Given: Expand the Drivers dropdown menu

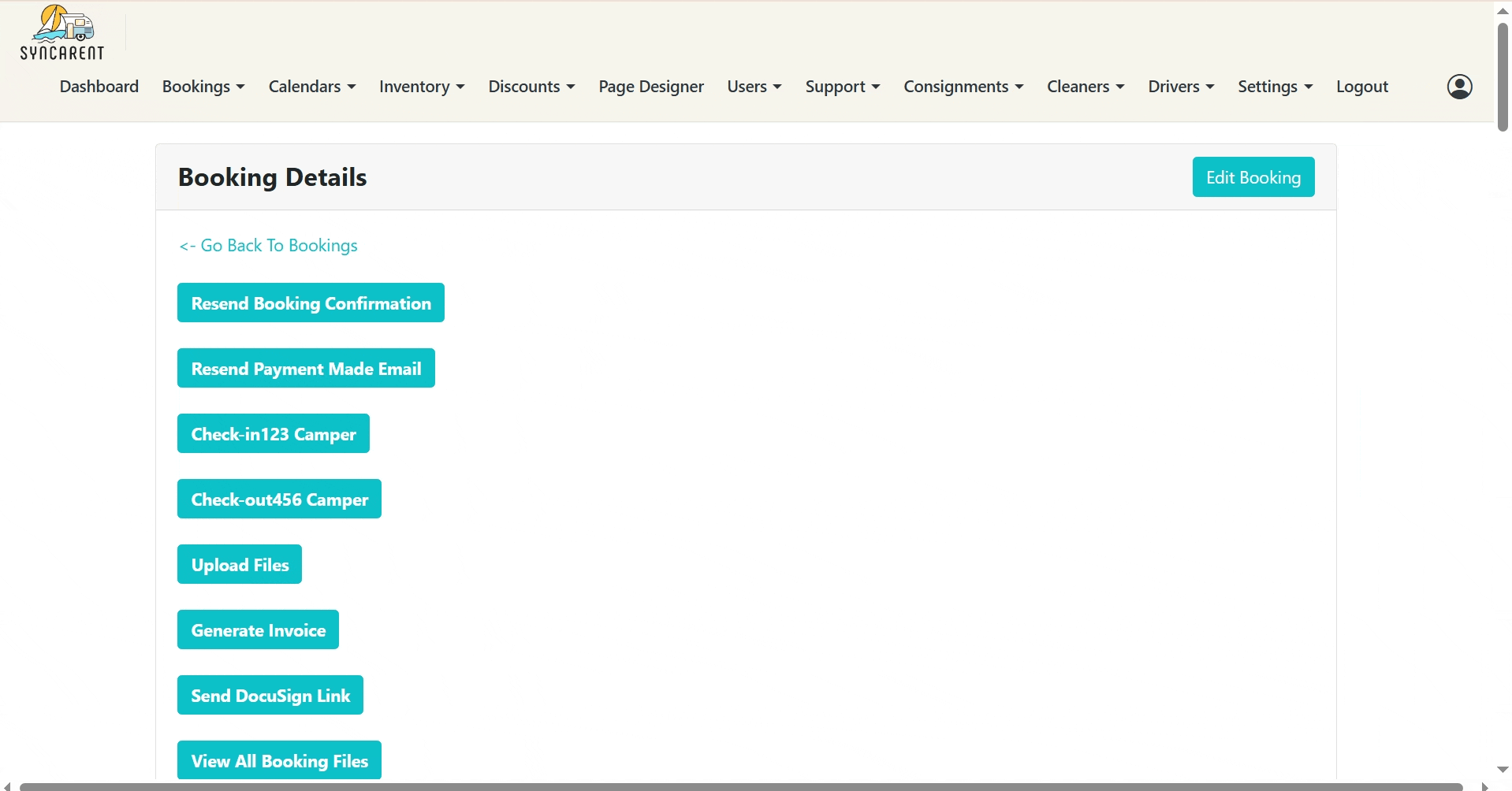Looking at the screenshot, I should pyautogui.click(x=1181, y=87).
